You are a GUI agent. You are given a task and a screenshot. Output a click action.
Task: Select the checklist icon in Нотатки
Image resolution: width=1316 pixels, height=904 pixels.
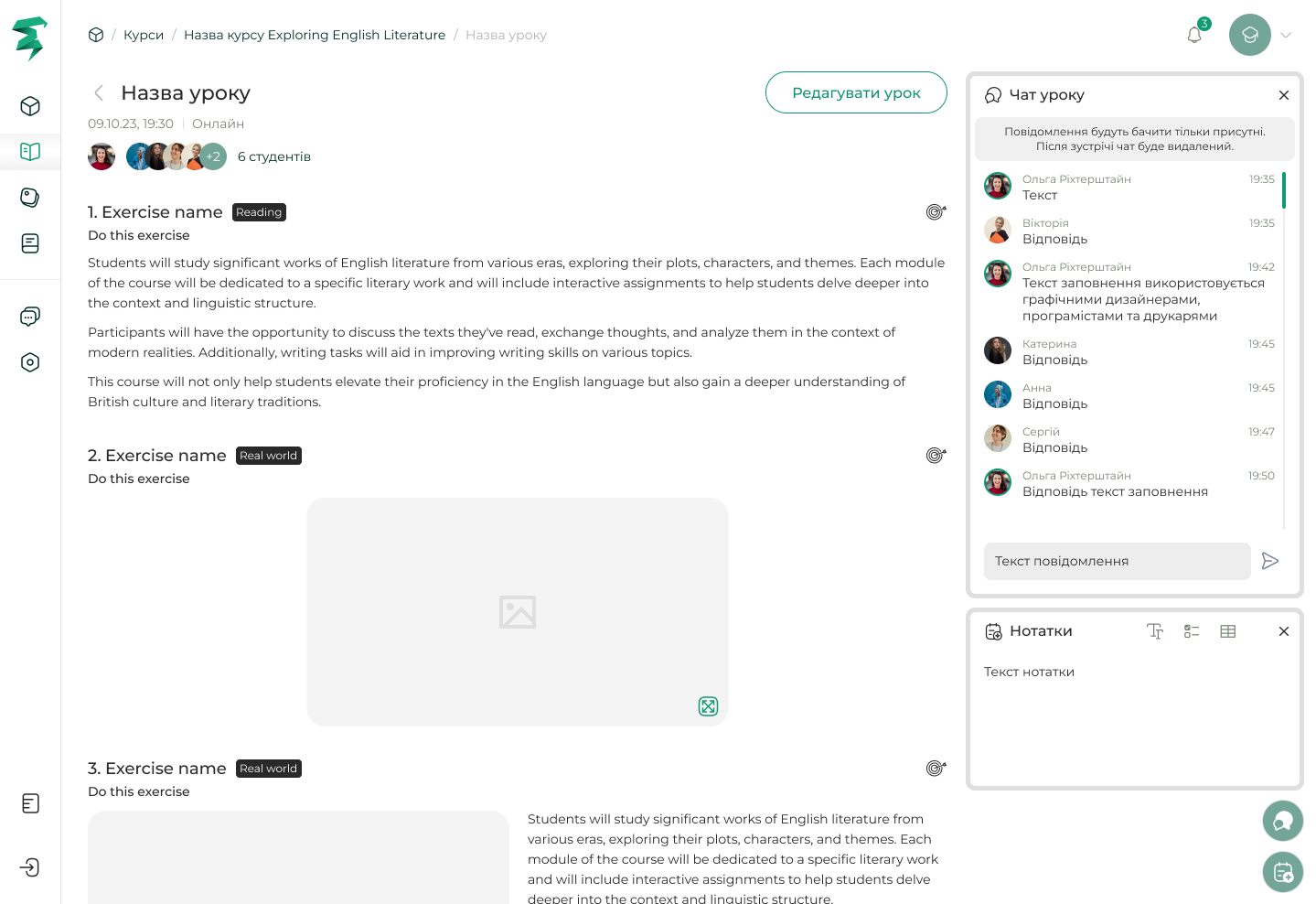(1192, 631)
